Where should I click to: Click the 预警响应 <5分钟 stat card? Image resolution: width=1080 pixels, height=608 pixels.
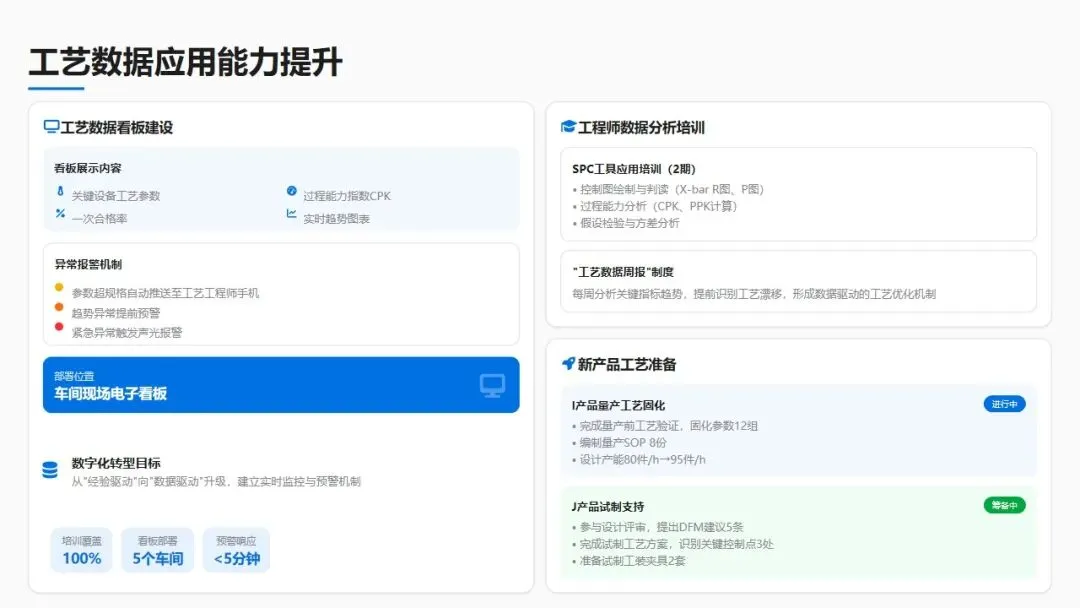(236, 550)
